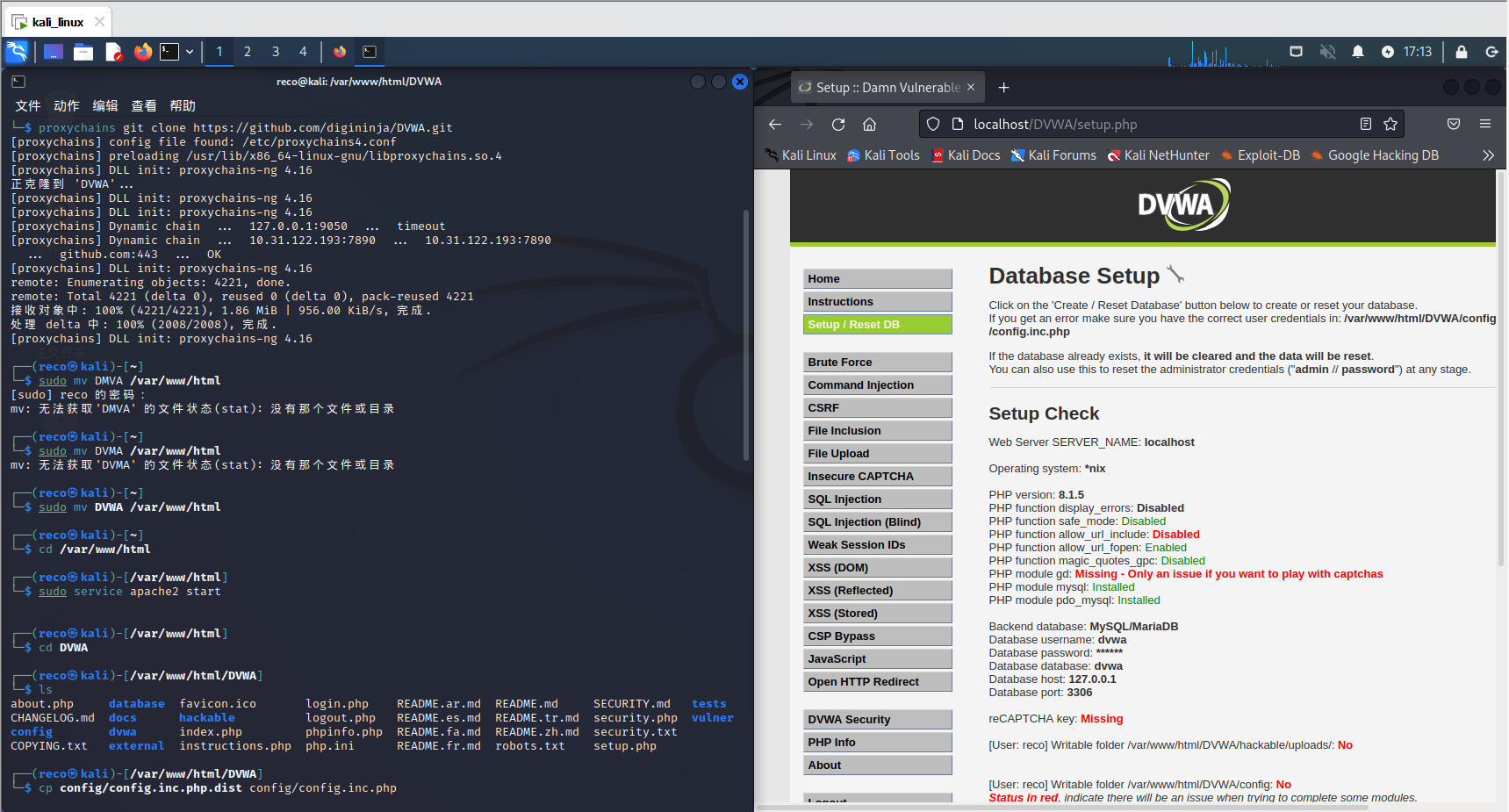The height and width of the screenshot is (812, 1509).
Task: Open the Command Injection module
Action: point(878,384)
